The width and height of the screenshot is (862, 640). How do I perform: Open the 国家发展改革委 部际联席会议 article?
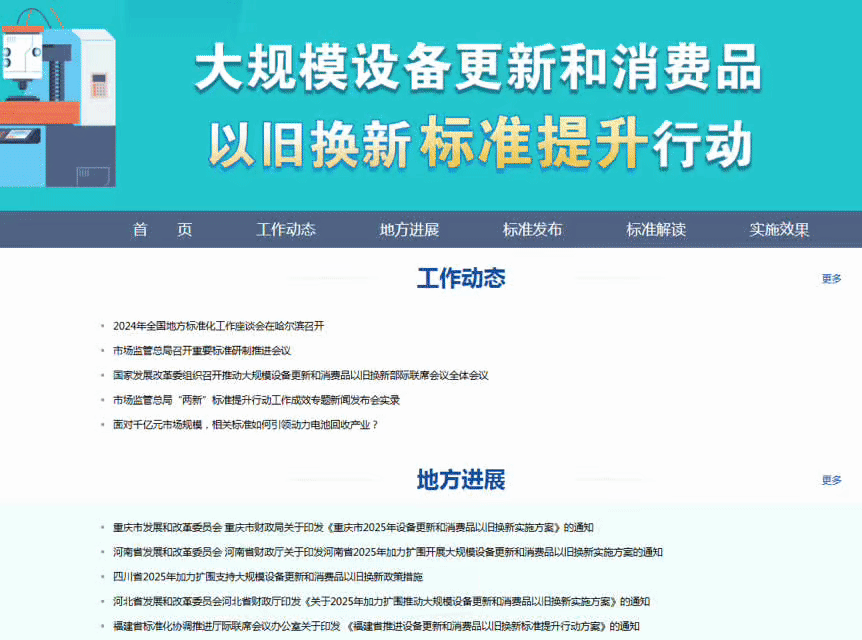(x=301, y=376)
